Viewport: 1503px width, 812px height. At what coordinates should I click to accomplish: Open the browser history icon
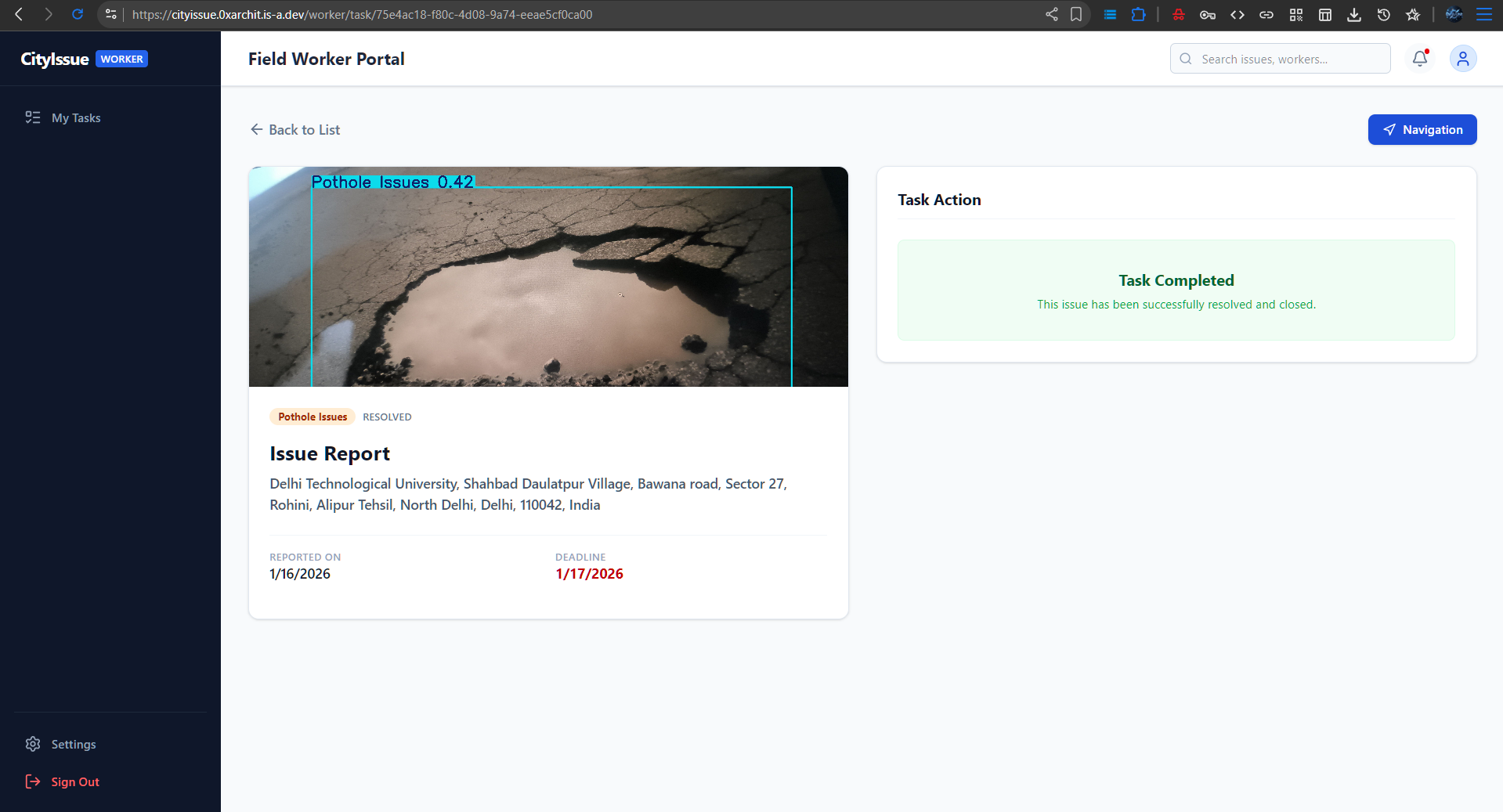[x=1383, y=14]
